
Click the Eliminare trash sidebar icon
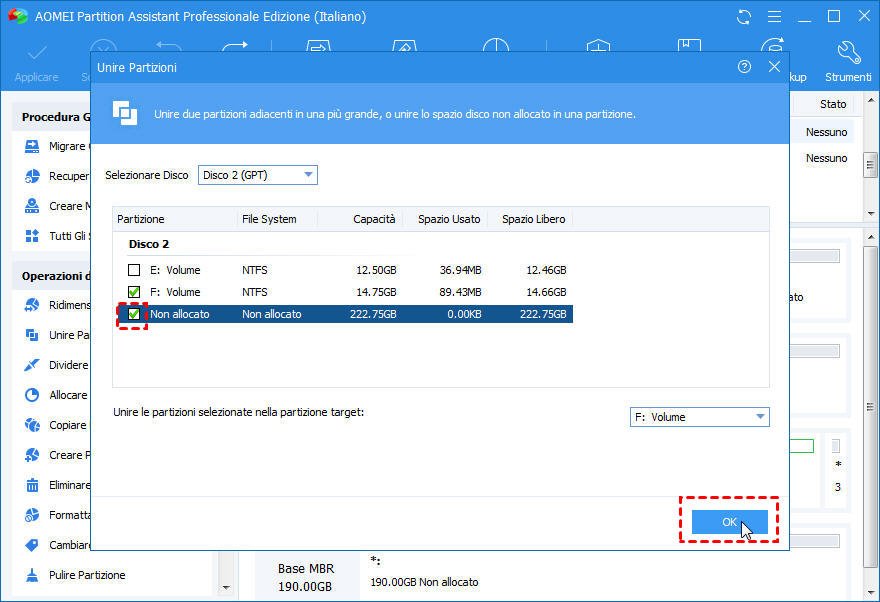[31, 485]
